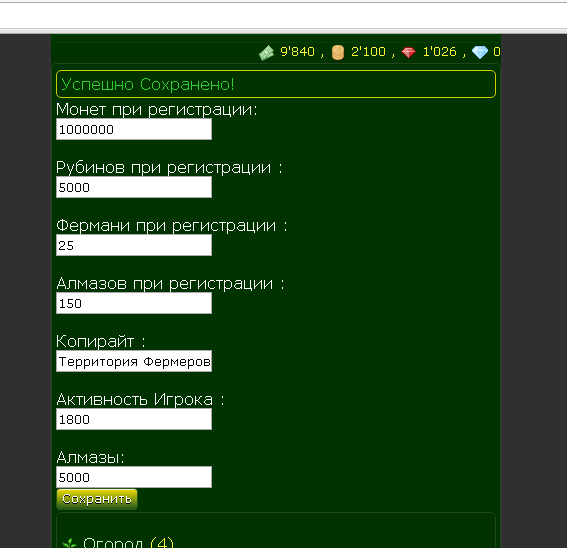Screen dimensions: 567x548
Task: Click the red ruby gem icon
Action: (408, 53)
